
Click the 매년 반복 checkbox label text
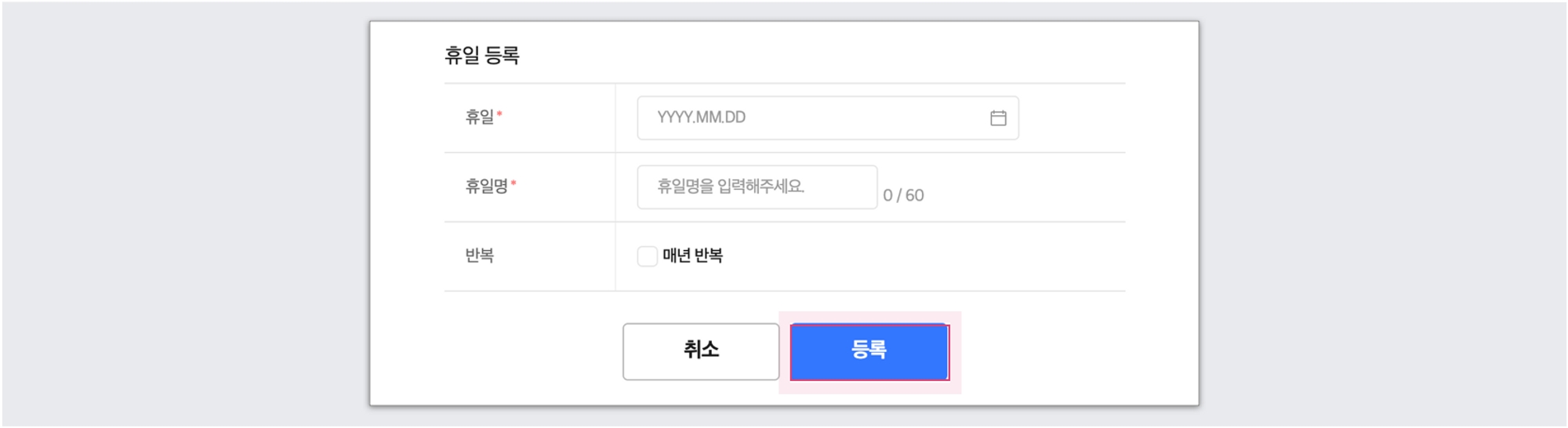(x=692, y=256)
